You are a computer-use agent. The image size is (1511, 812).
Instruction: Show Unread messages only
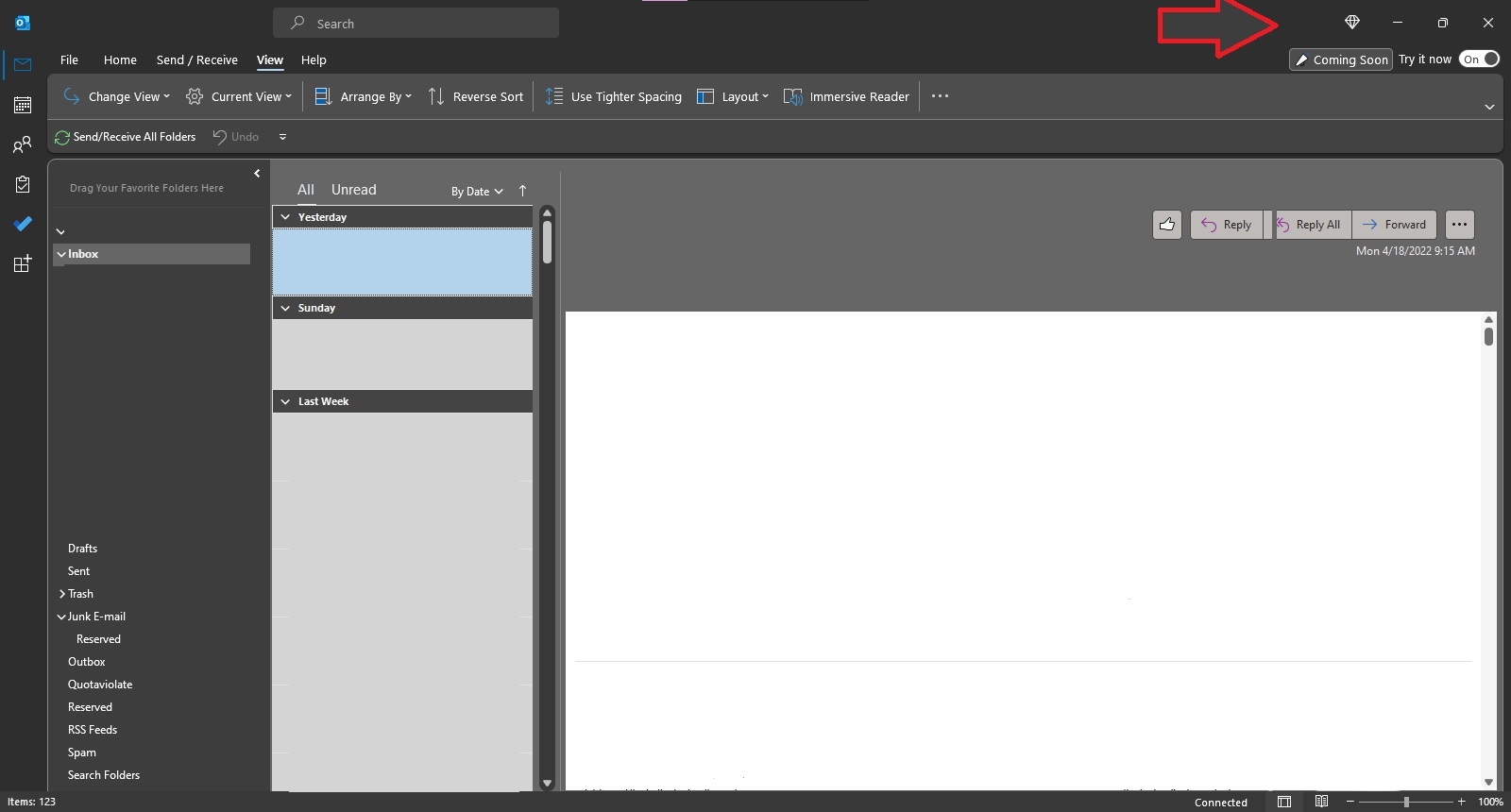353,190
